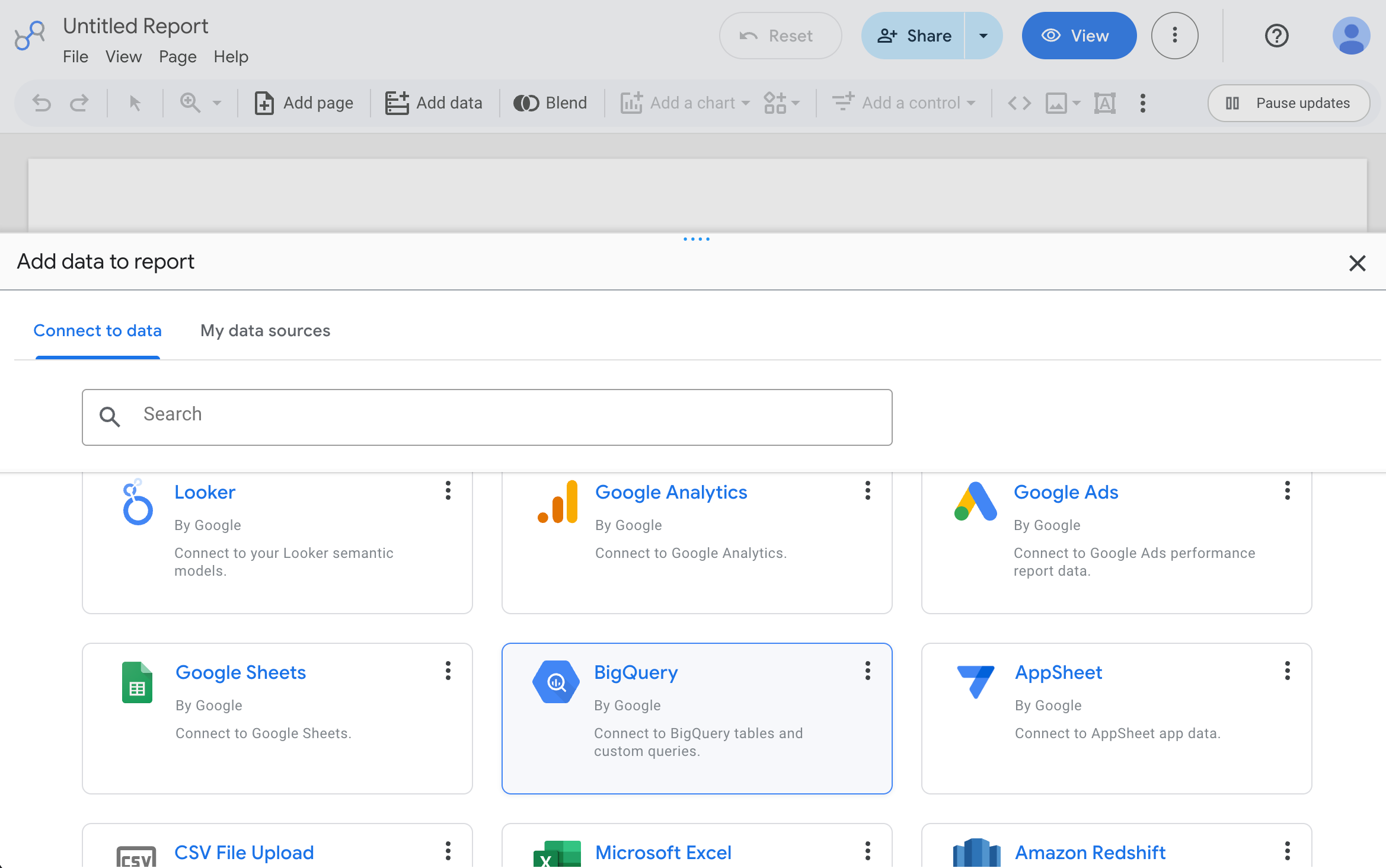Click the connector Search input field
Image resolution: width=1386 pixels, height=868 pixels.
click(487, 417)
